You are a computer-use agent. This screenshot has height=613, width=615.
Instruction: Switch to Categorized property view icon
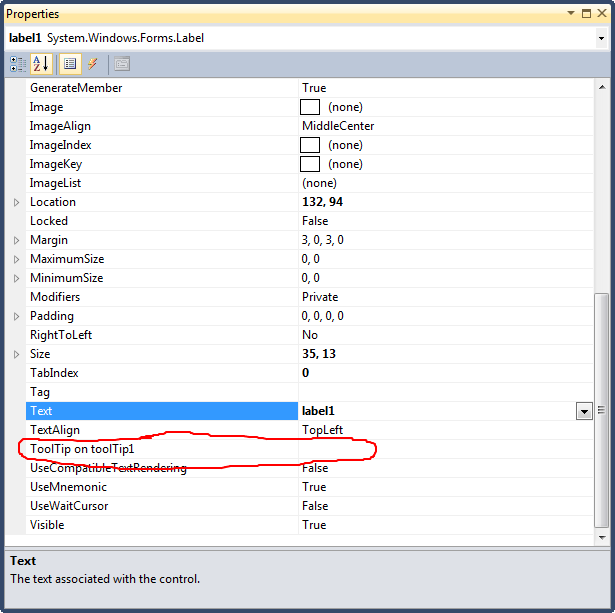(18, 64)
